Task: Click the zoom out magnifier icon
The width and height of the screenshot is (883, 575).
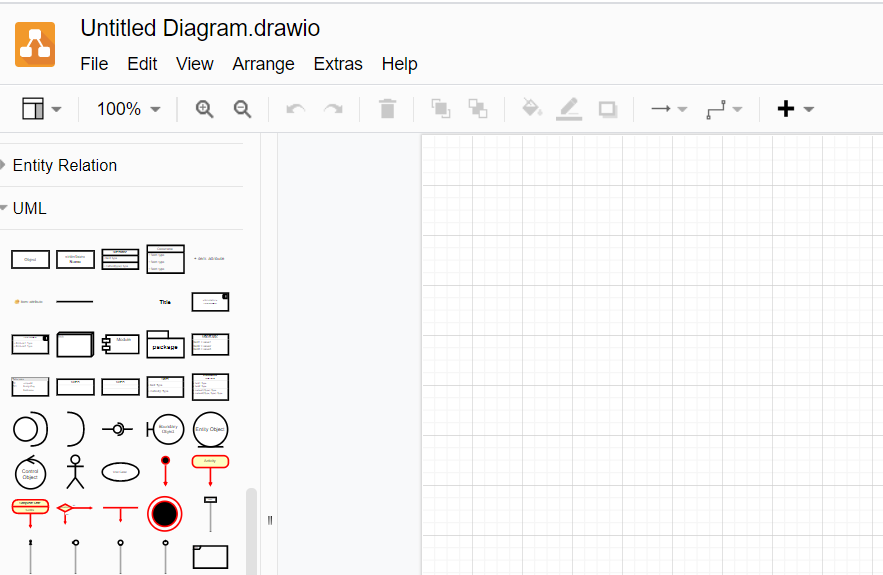Action: pyautogui.click(x=243, y=109)
